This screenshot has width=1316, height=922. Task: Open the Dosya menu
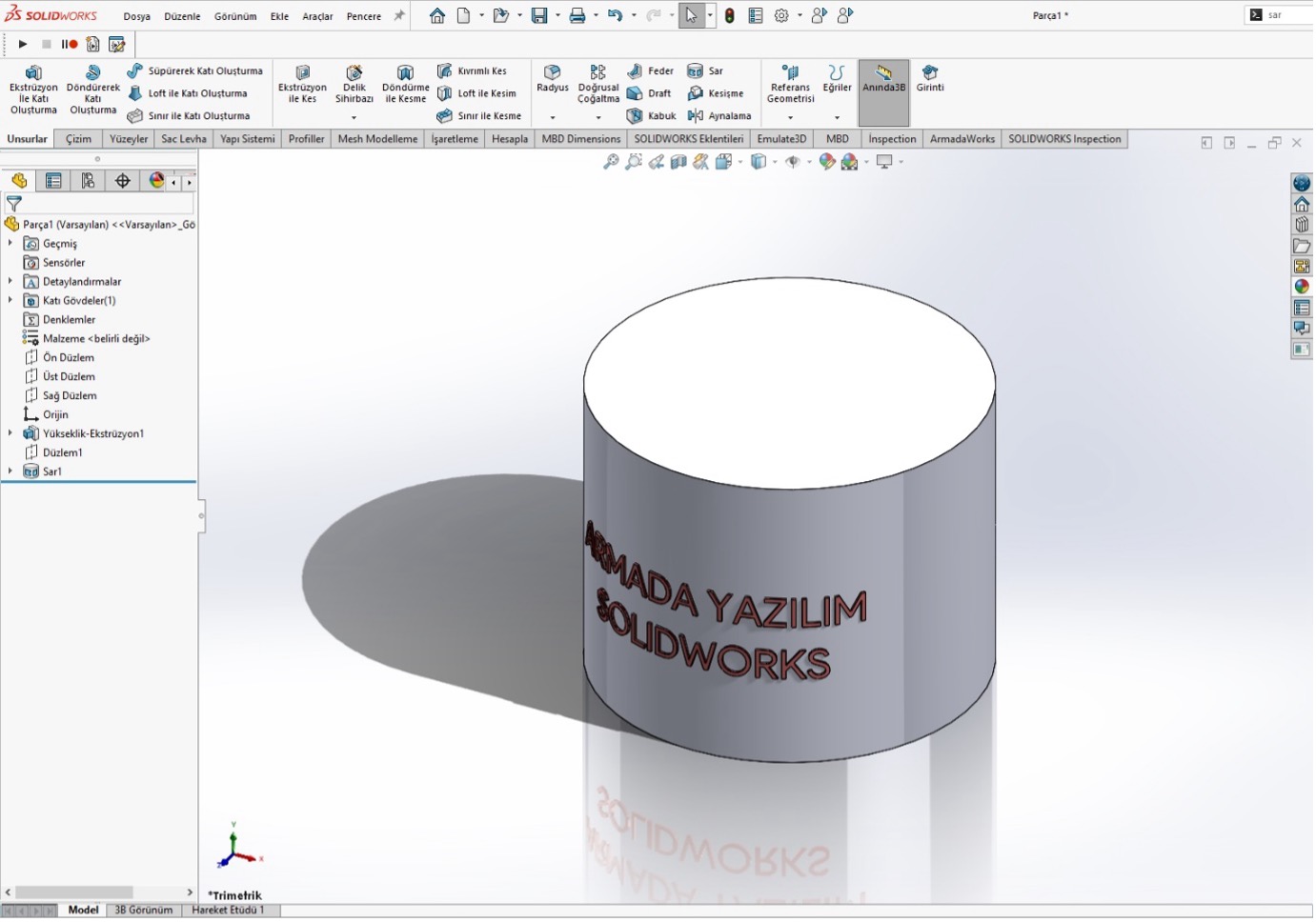[x=136, y=16]
